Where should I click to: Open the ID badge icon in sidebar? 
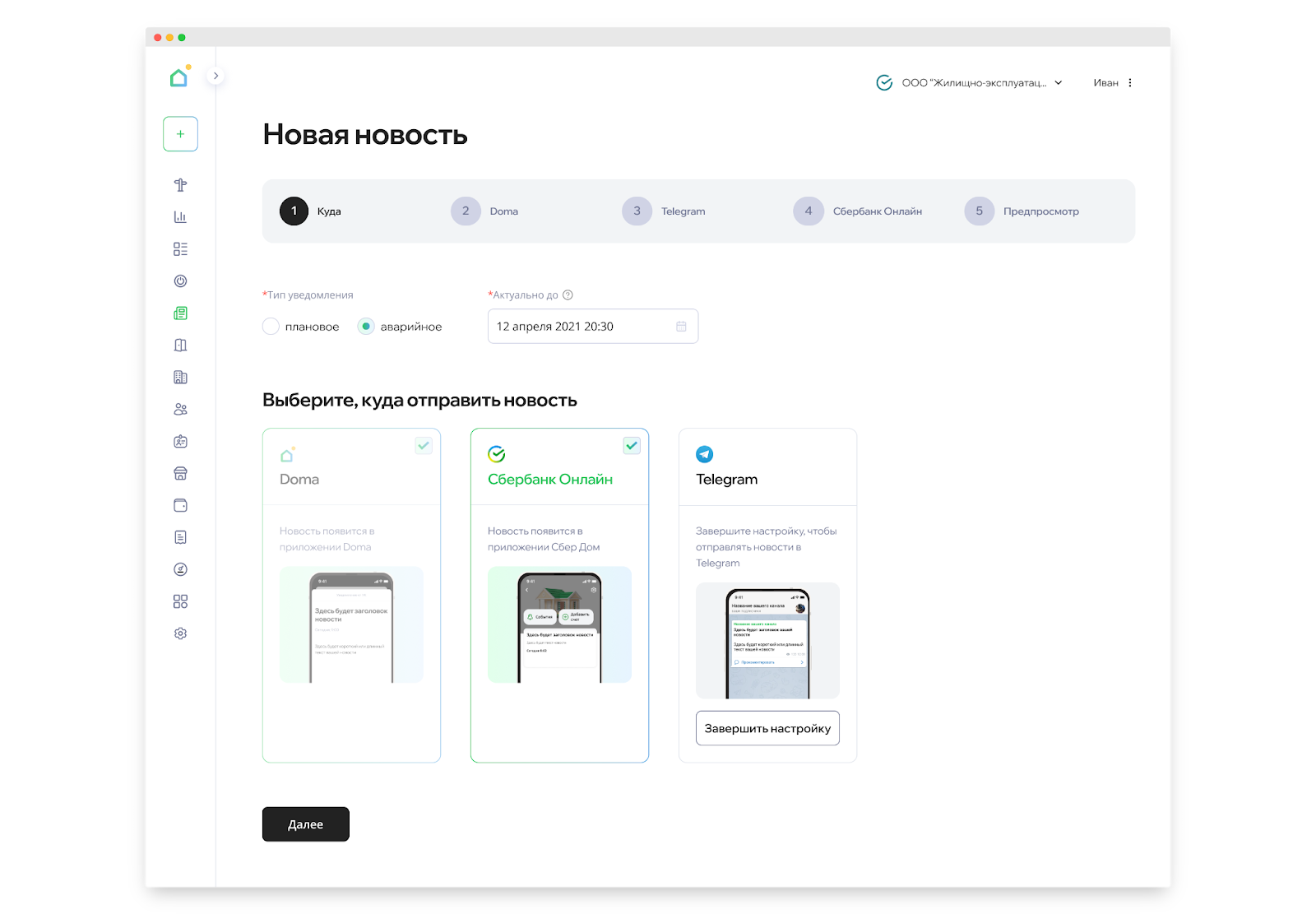180,442
